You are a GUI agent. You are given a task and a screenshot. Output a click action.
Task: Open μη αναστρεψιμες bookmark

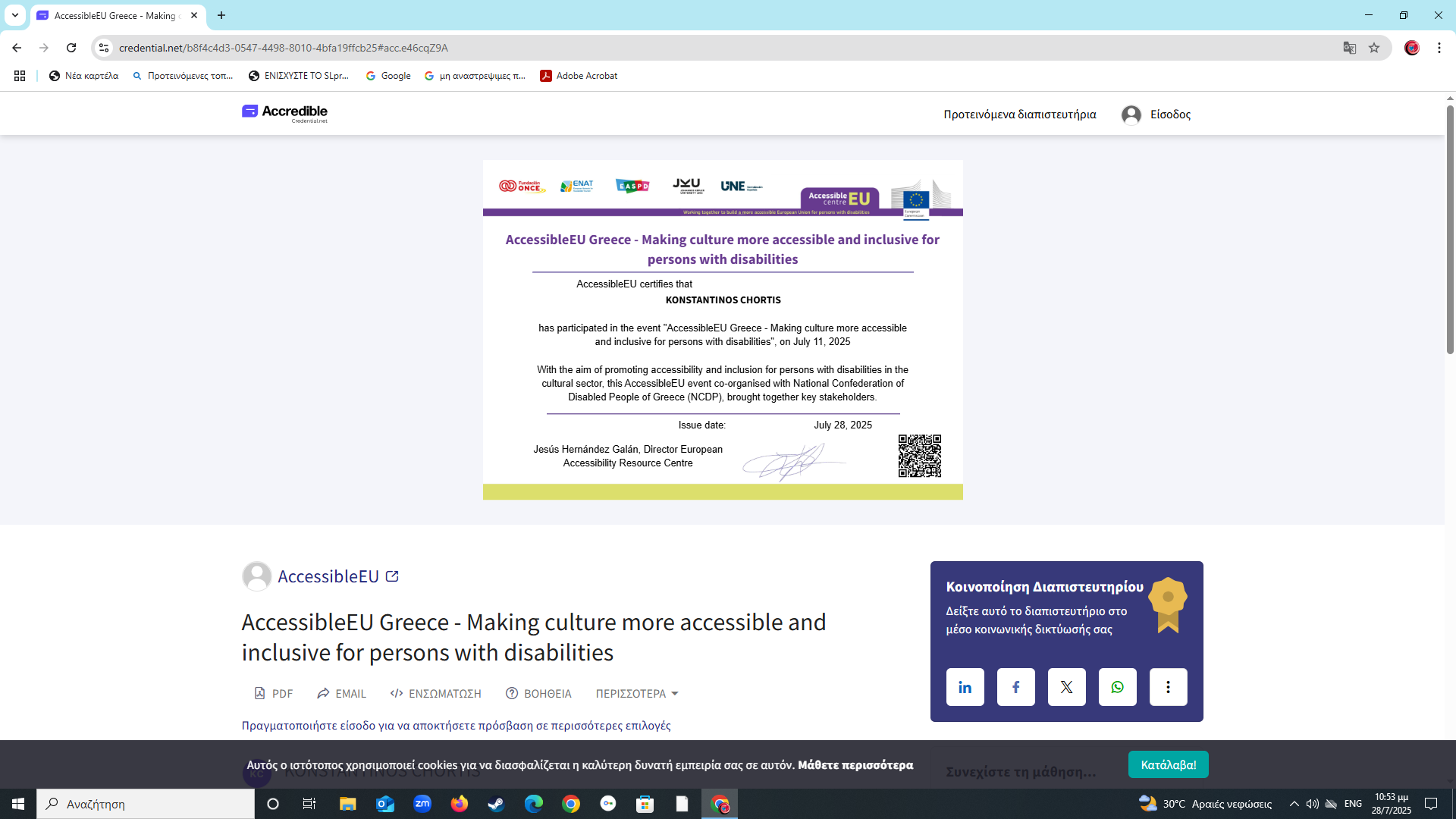coord(475,76)
